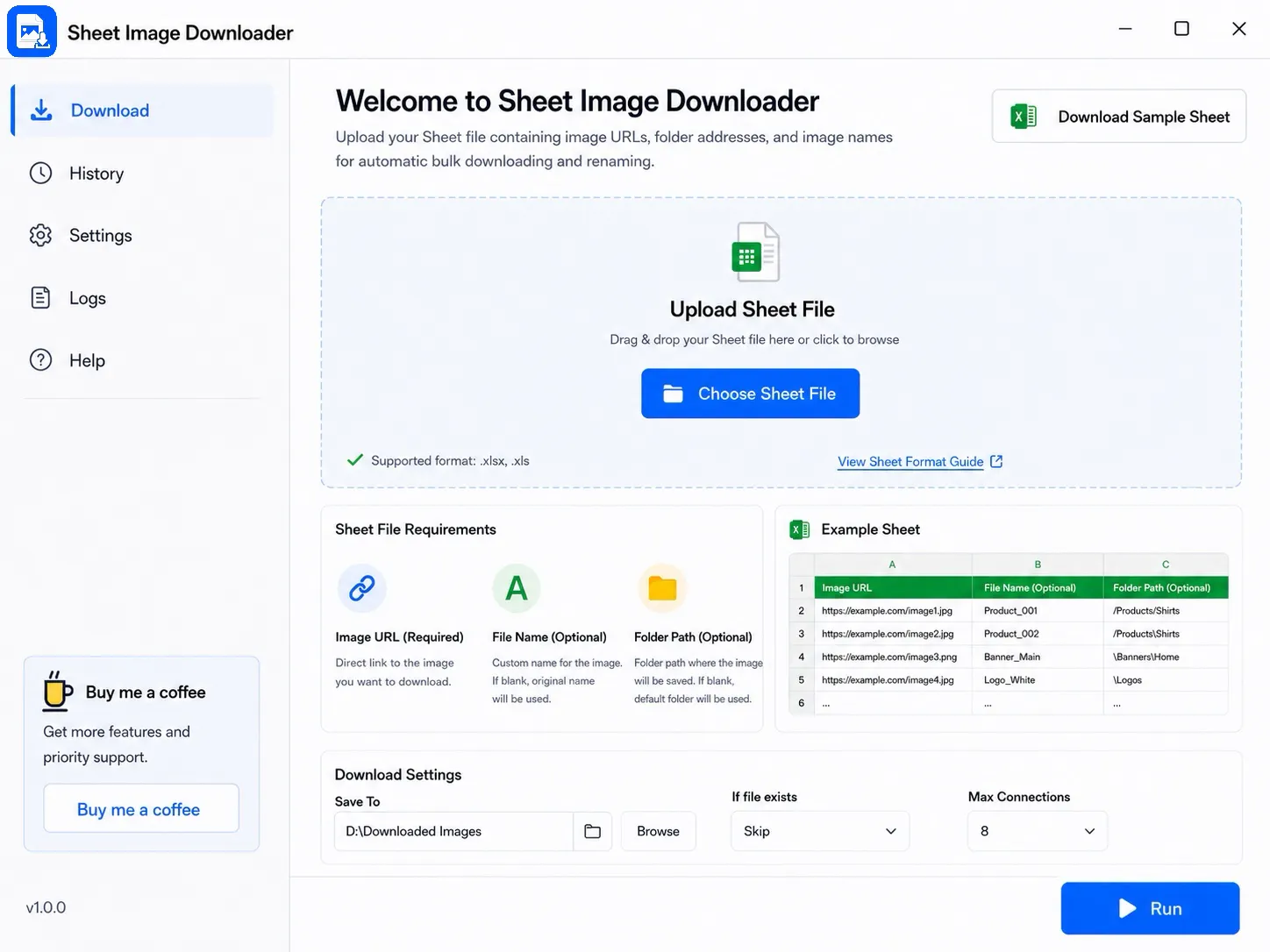Open the Max Connections dropdown

pos(1038,831)
